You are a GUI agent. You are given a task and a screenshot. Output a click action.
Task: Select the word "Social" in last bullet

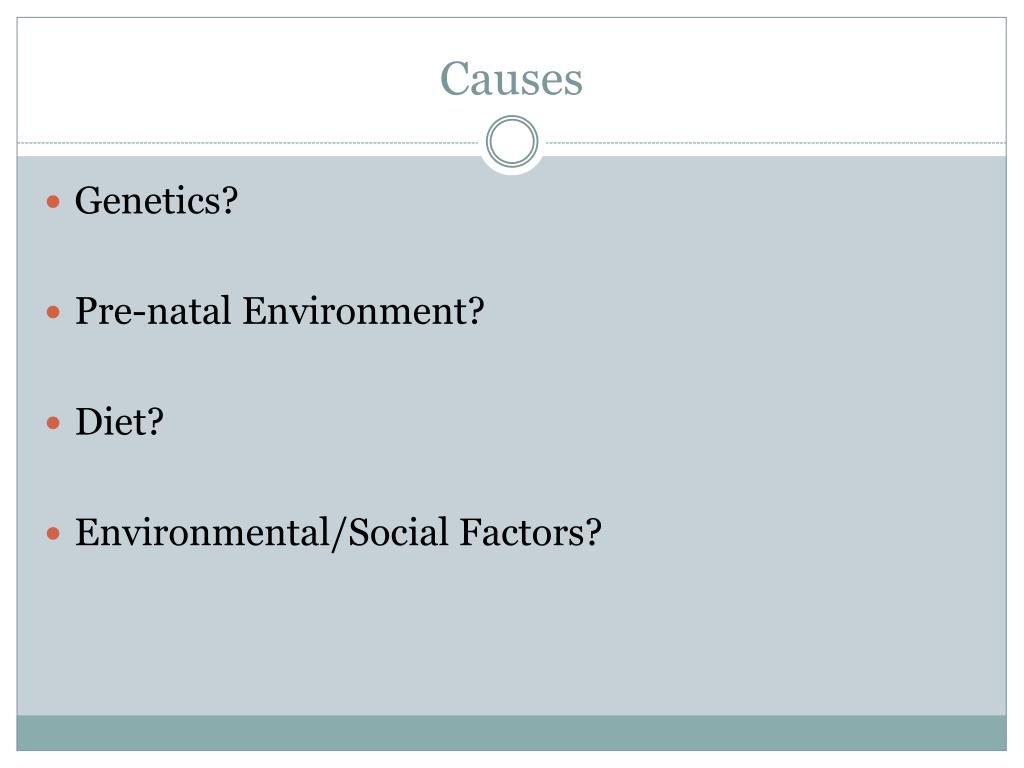pos(398,532)
